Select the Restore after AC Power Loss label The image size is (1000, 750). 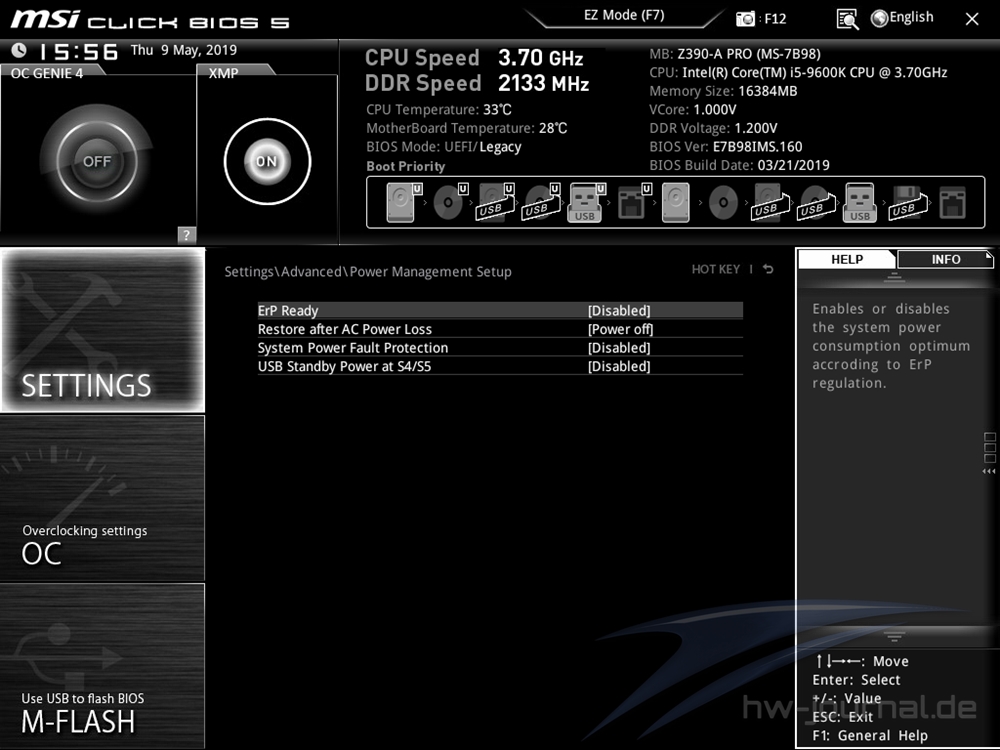[344, 329]
